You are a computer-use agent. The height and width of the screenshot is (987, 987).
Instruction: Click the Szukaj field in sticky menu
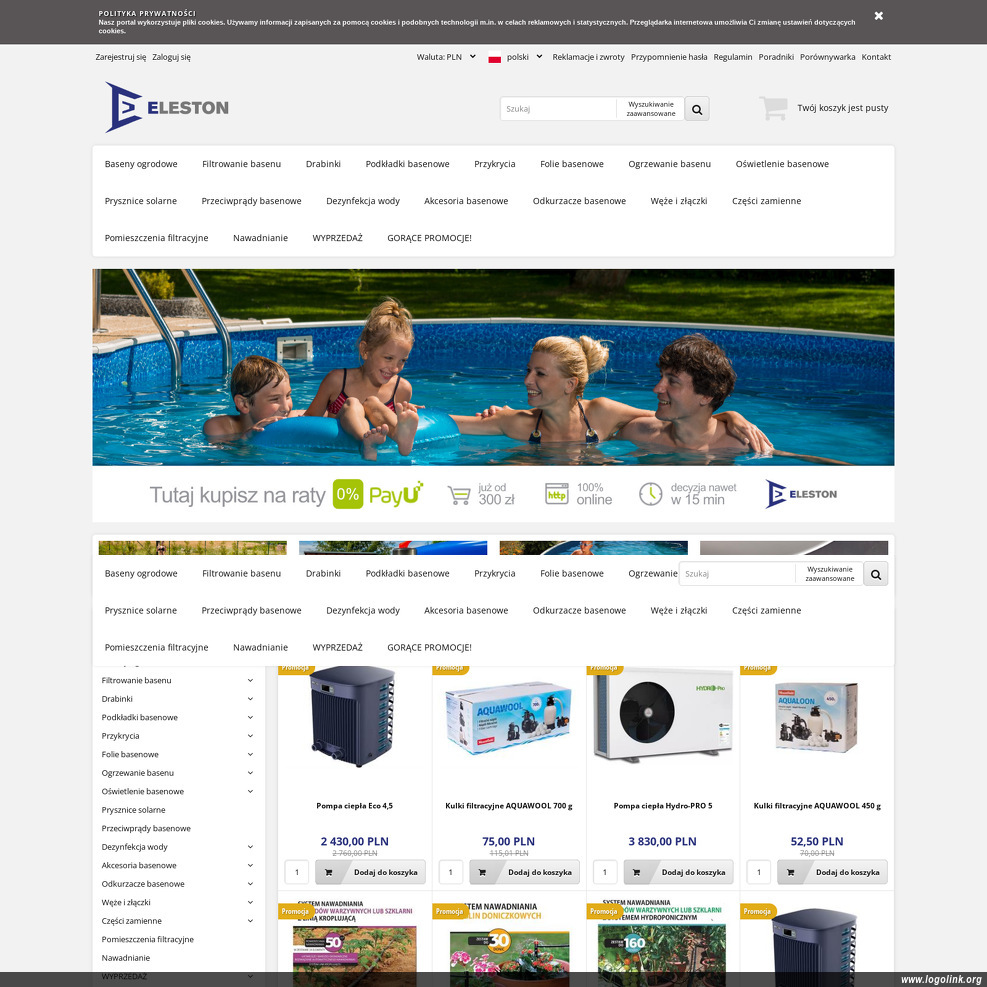[737, 574]
